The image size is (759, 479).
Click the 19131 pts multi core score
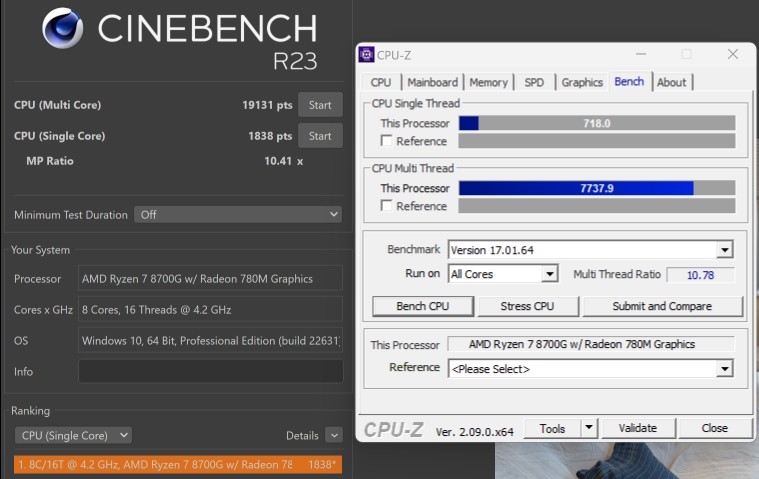(267, 105)
